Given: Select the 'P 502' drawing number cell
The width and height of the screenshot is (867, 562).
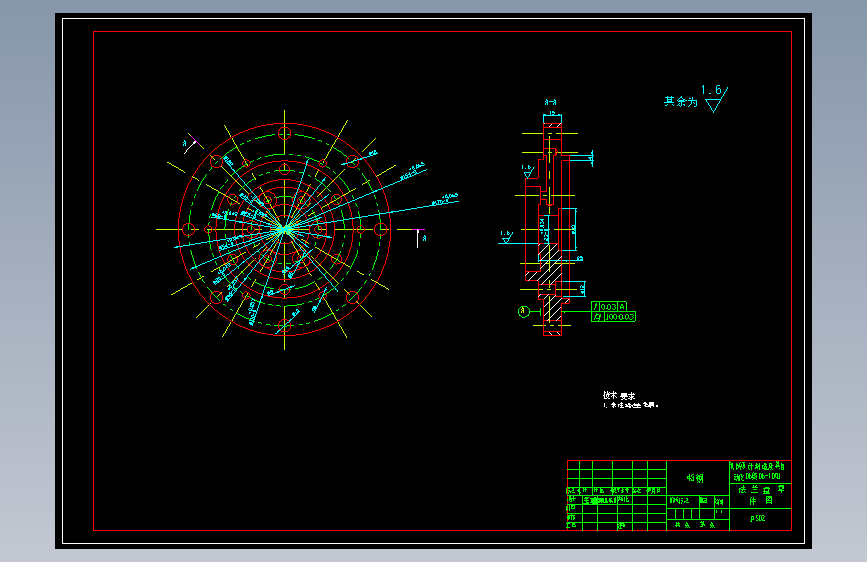Looking at the screenshot, I should pos(760,519).
